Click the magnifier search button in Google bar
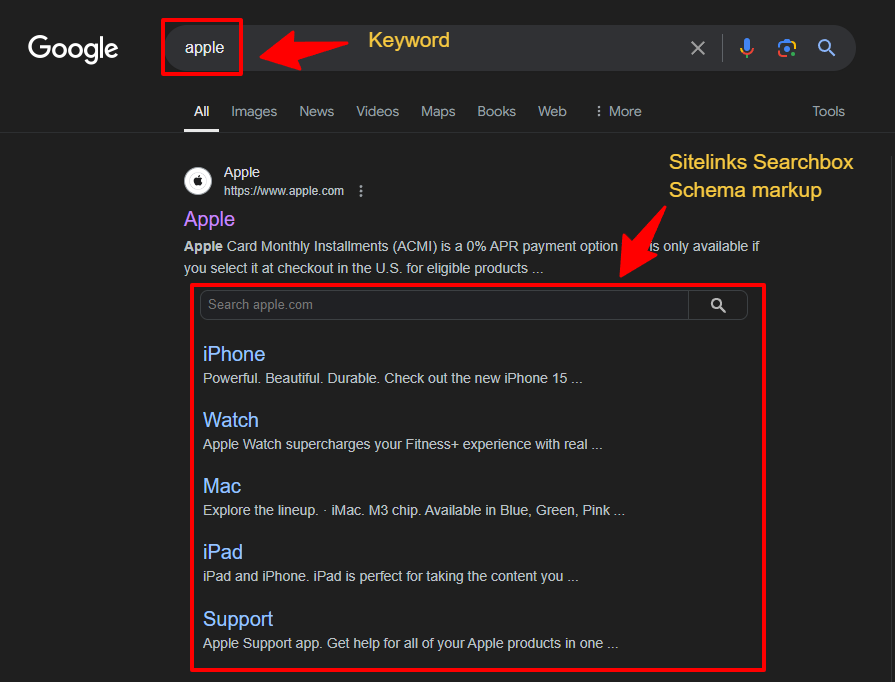Viewport: 895px width, 682px height. click(827, 48)
